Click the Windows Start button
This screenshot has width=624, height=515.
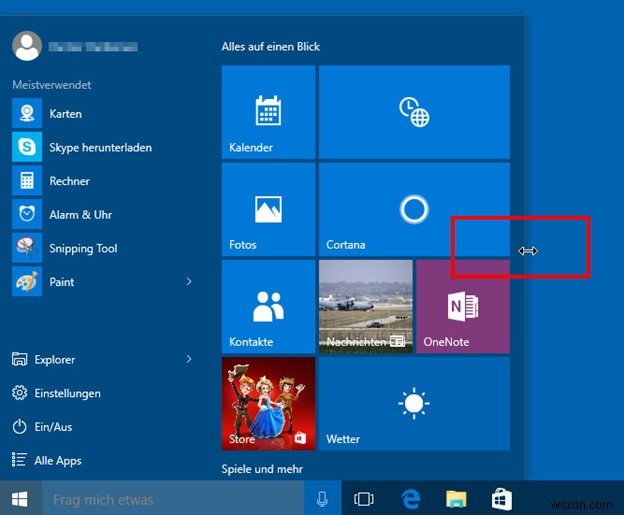(x=20, y=498)
